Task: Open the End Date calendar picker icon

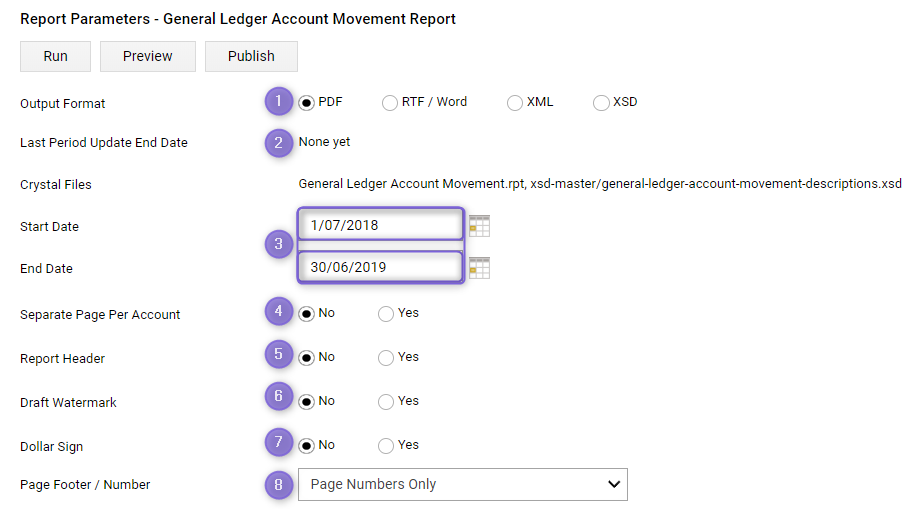Action: (x=479, y=268)
